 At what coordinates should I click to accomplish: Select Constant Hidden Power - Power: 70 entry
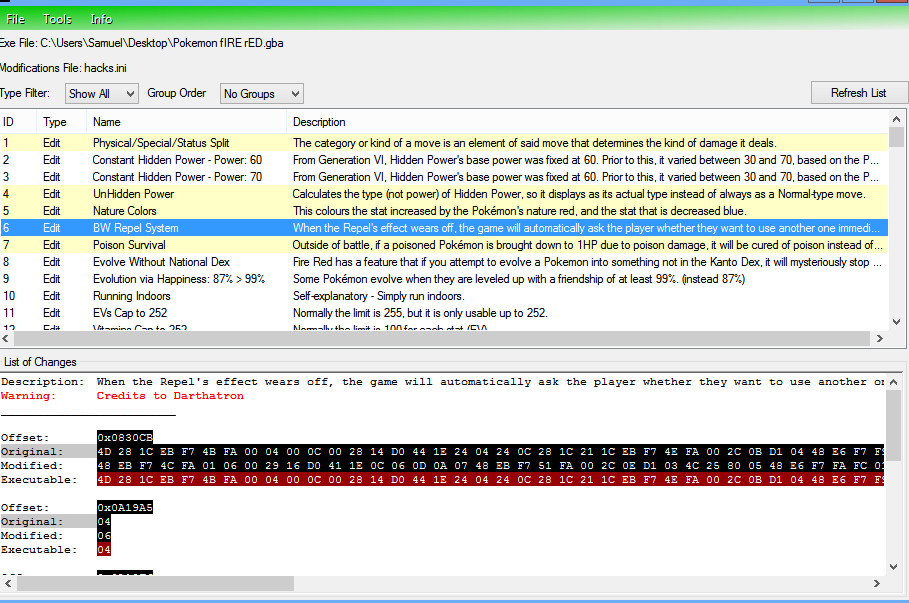(x=177, y=177)
